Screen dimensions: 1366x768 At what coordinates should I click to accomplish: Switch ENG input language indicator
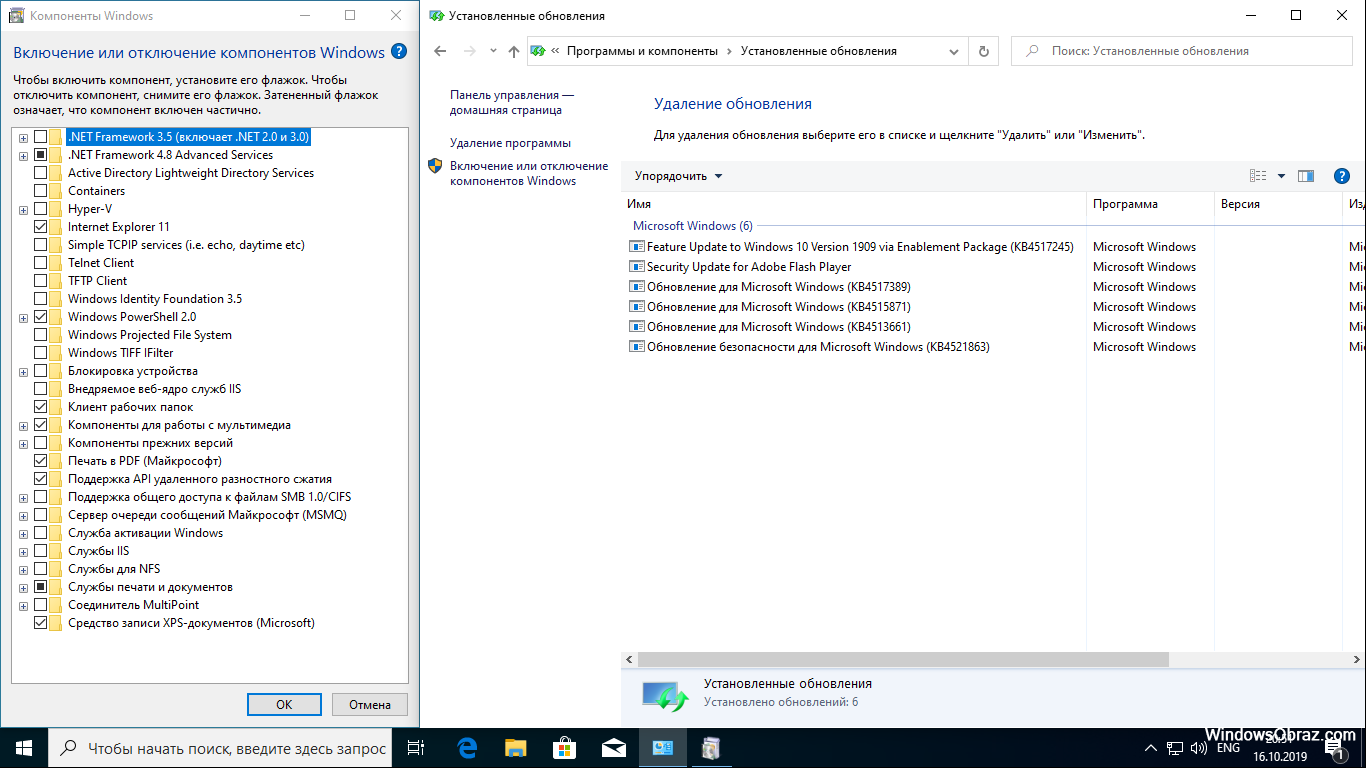pos(1228,748)
